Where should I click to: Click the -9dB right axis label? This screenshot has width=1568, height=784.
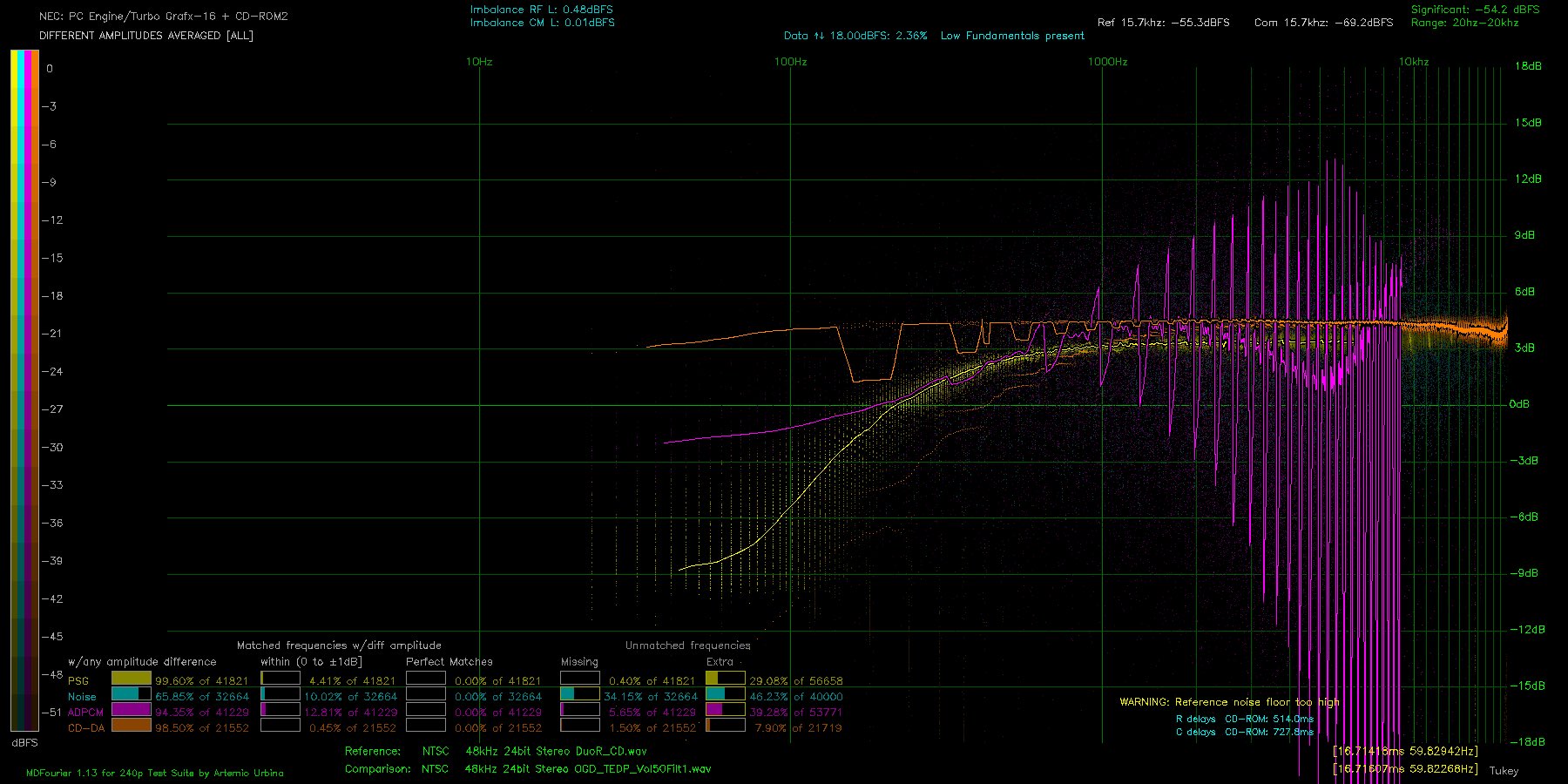(1524, 573)
